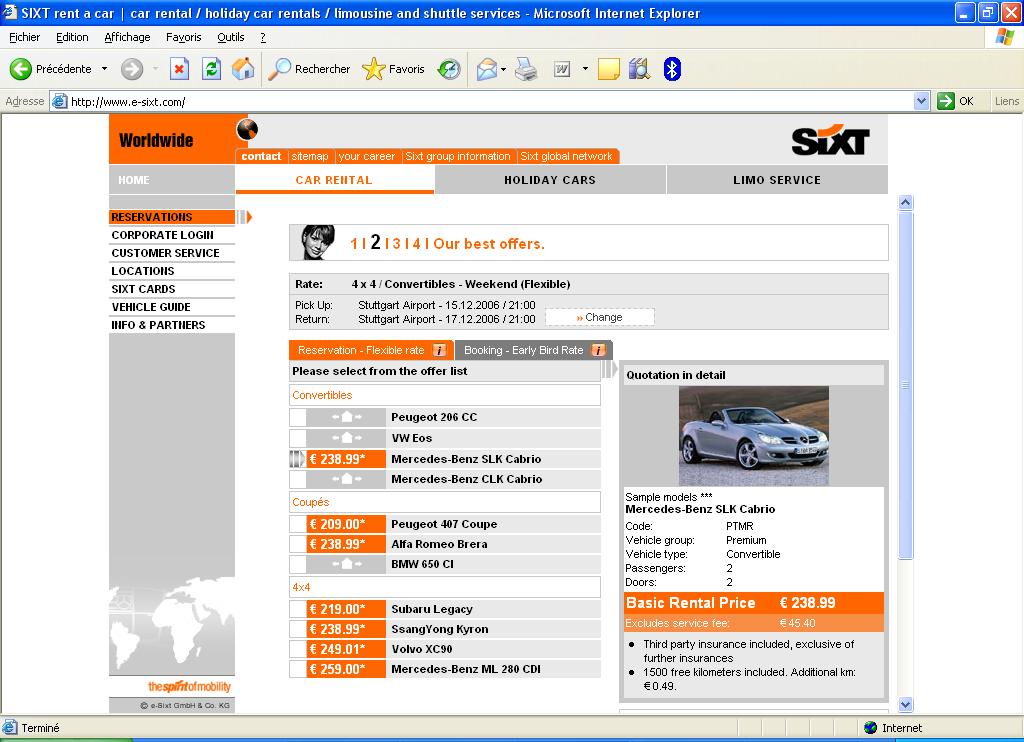Screen dimensions: 1024x742
Task: Refresh the page with the toolbar icon
Action: 211,69
